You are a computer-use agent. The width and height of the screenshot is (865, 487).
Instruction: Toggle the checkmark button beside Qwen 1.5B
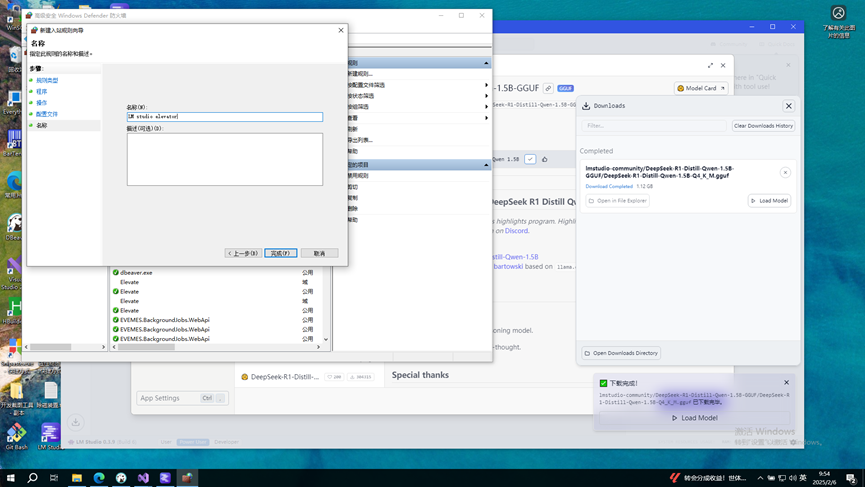530,159
